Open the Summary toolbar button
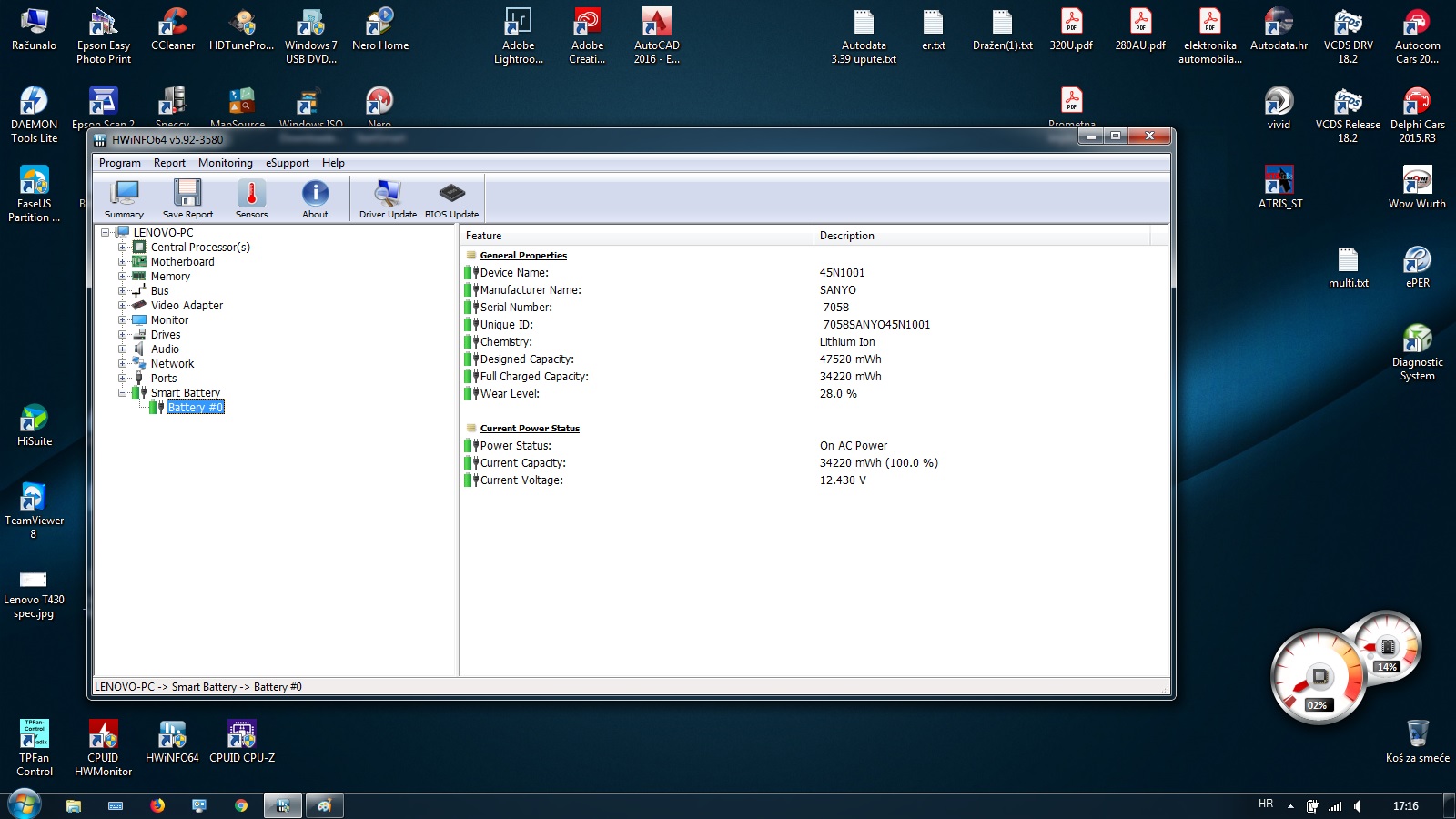Viewport: 1456px width, 819px height. 124,198
